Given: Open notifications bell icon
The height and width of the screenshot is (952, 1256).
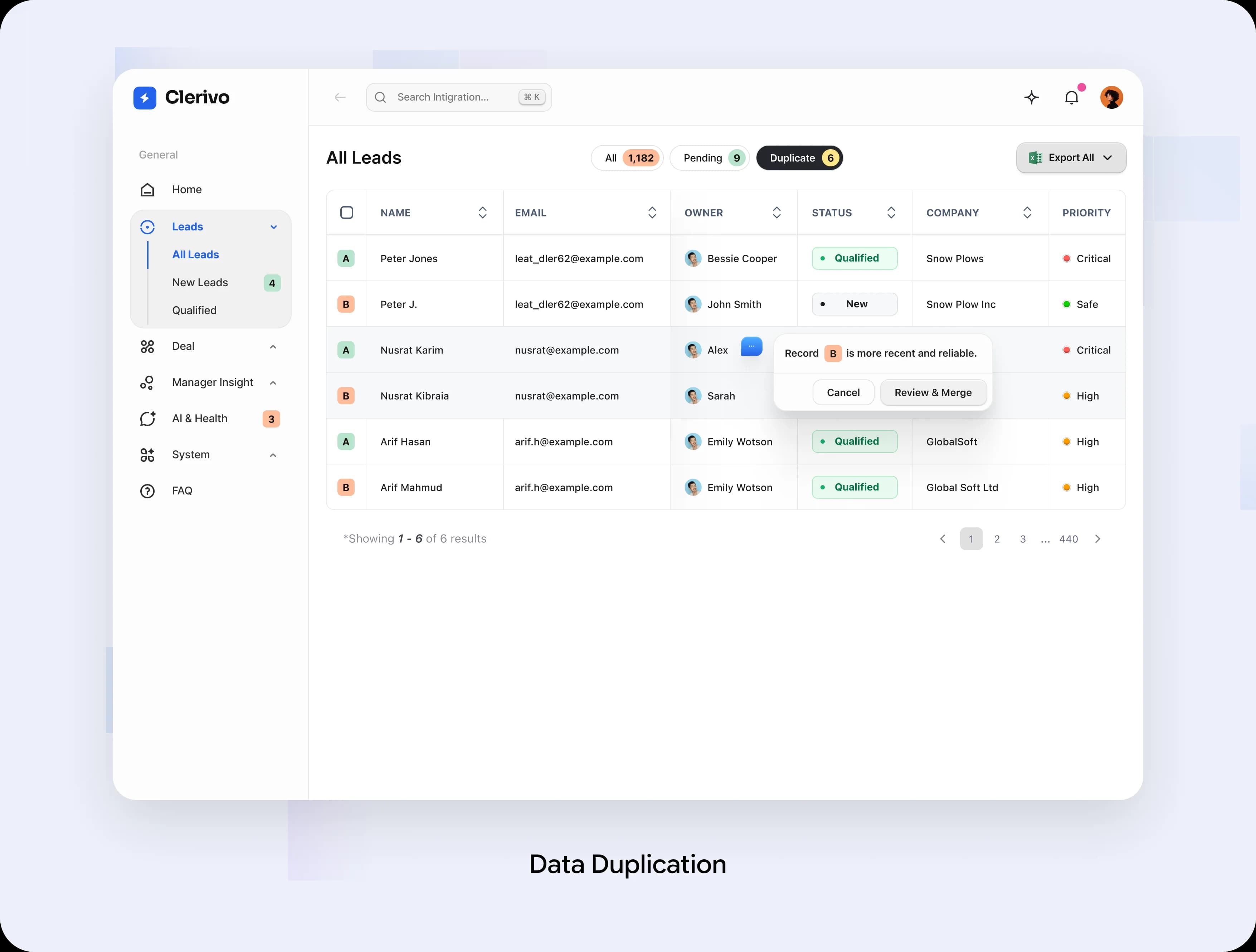Looking at the screenshot, I should (x=1071, y=98).
